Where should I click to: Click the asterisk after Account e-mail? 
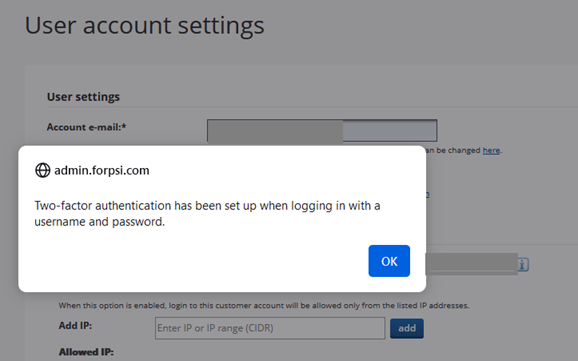(124, 126)
